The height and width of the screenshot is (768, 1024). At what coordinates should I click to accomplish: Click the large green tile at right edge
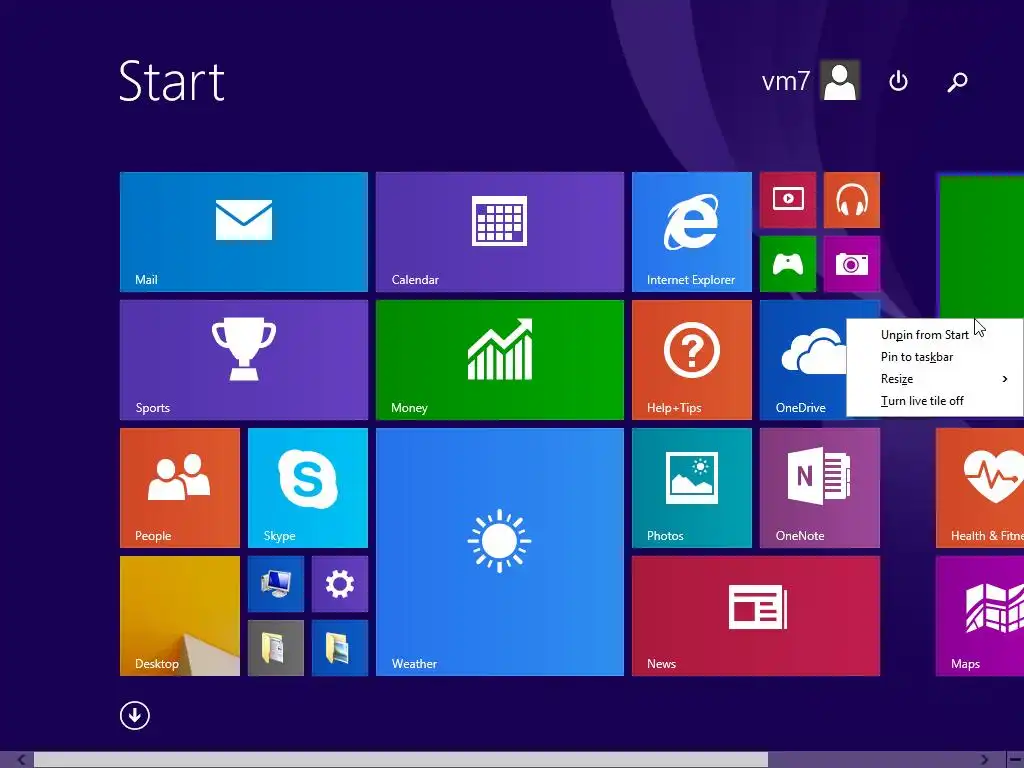pyautogui.click(x=982, y=247)
